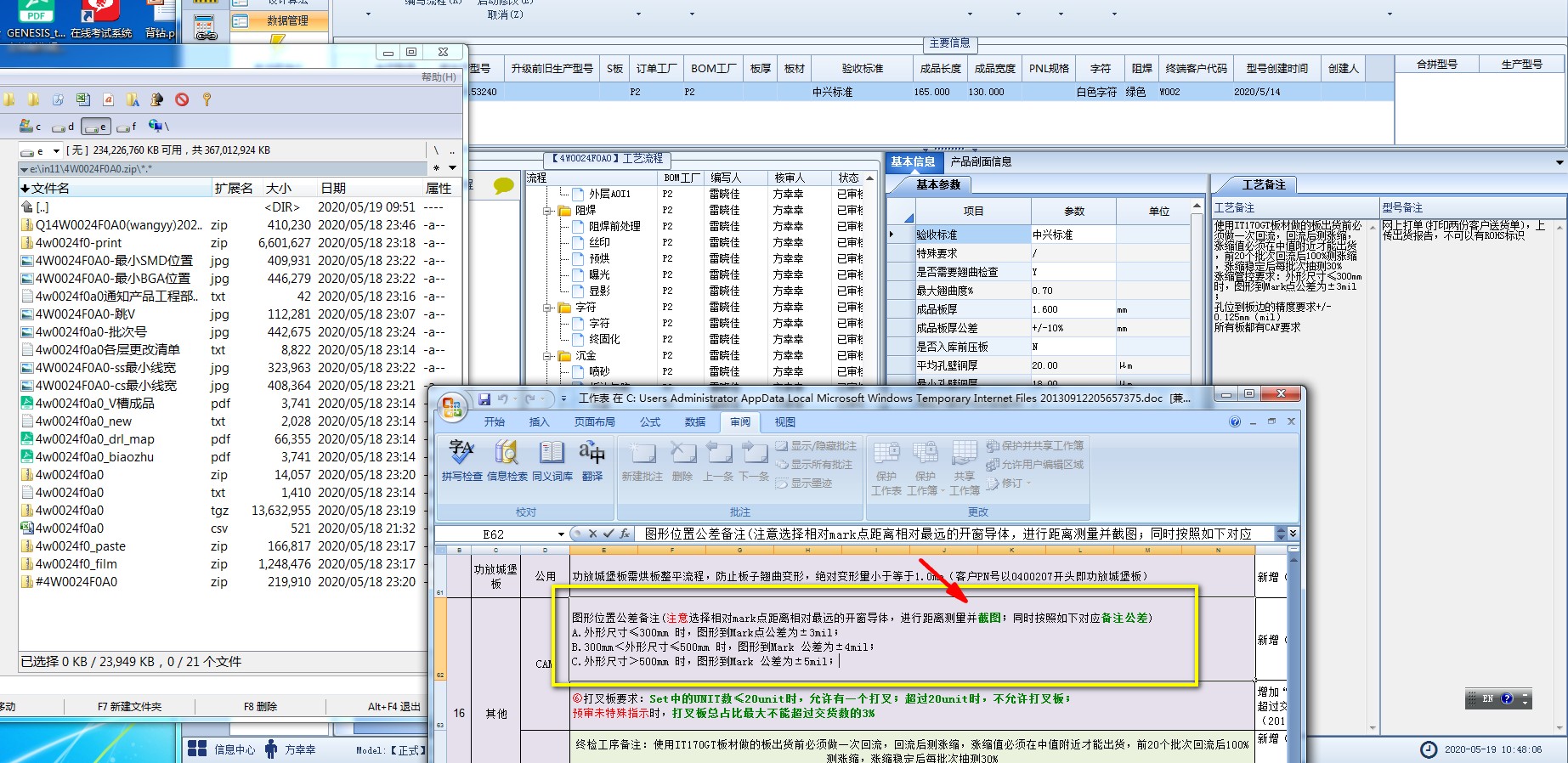The image size is (1568, 763).
Task: Click the golden key icon in Total Commander toolbar
Action: coord(207,99)
